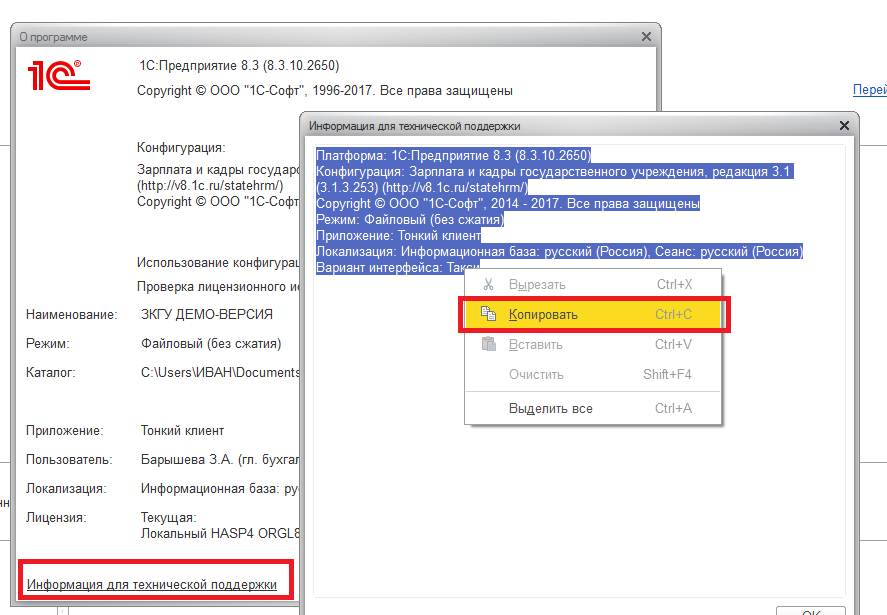
Task: Click the Copyright 1996-2017 line in О программе
Action: 325,91
